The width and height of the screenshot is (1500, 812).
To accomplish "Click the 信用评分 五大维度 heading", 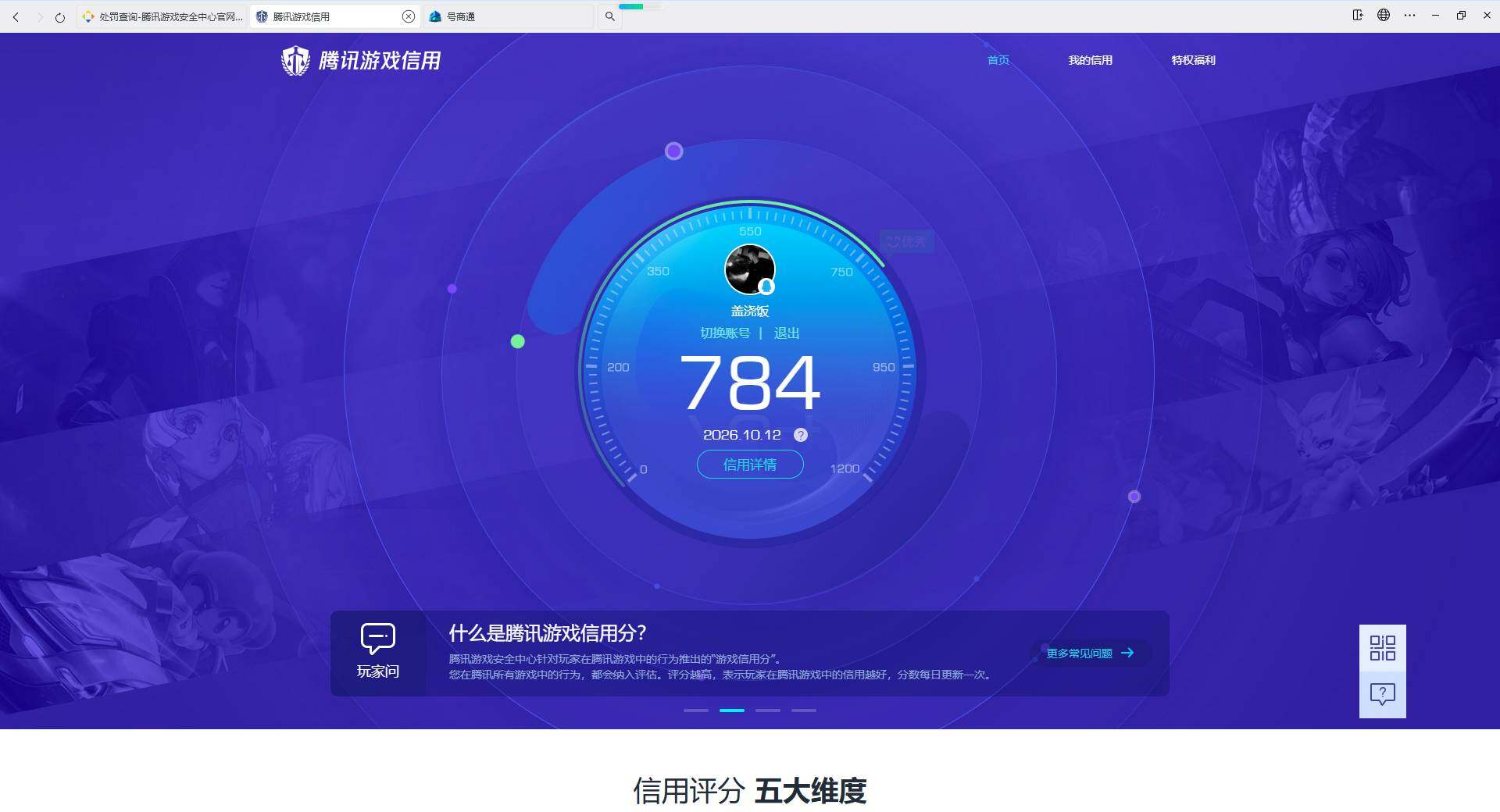I will pos(750,791).
